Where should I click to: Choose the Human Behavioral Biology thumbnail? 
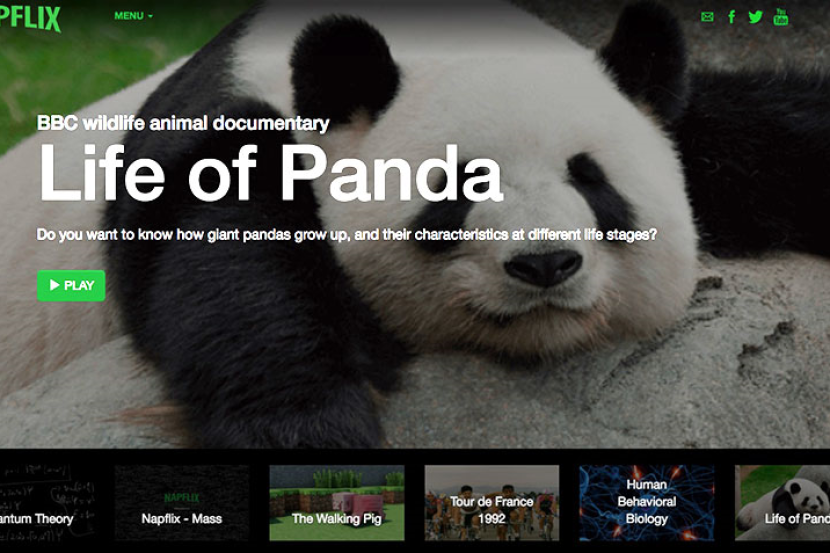click(646, 502)
